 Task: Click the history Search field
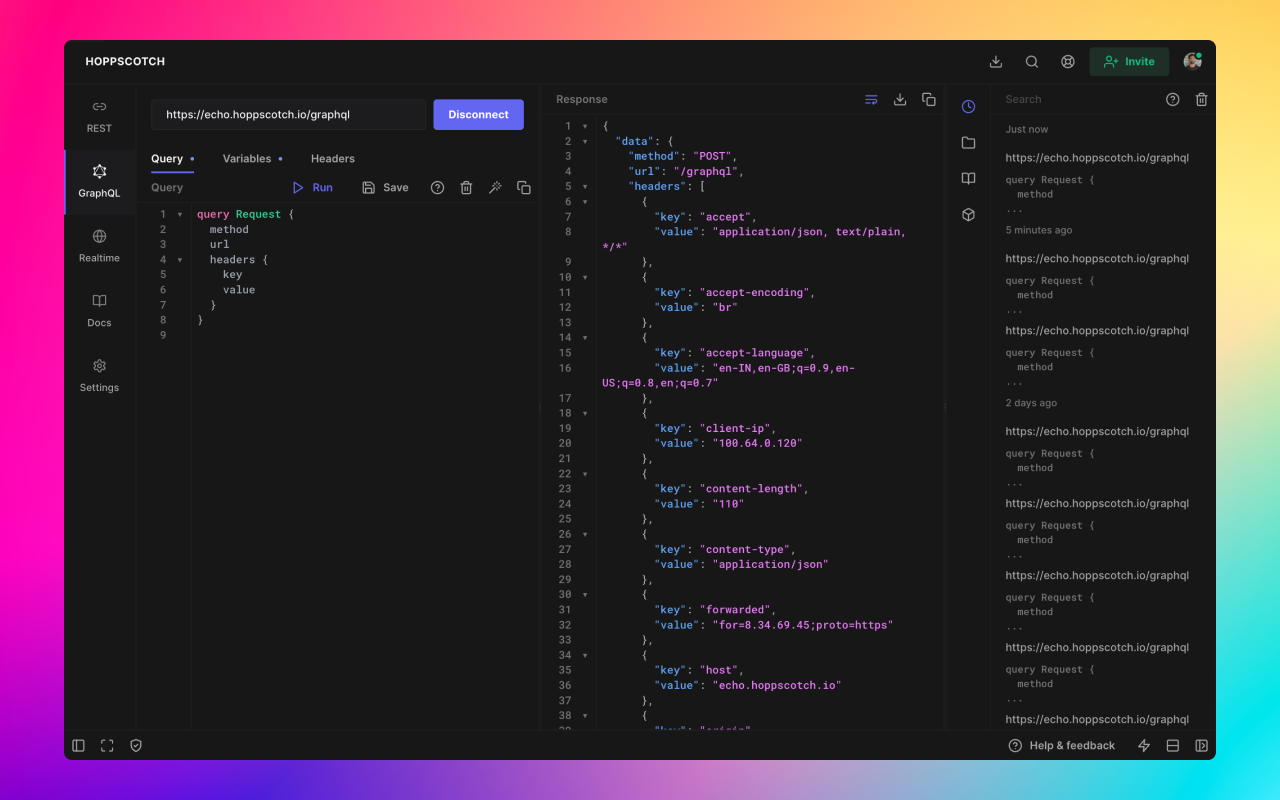click(x=1077, y=100)
